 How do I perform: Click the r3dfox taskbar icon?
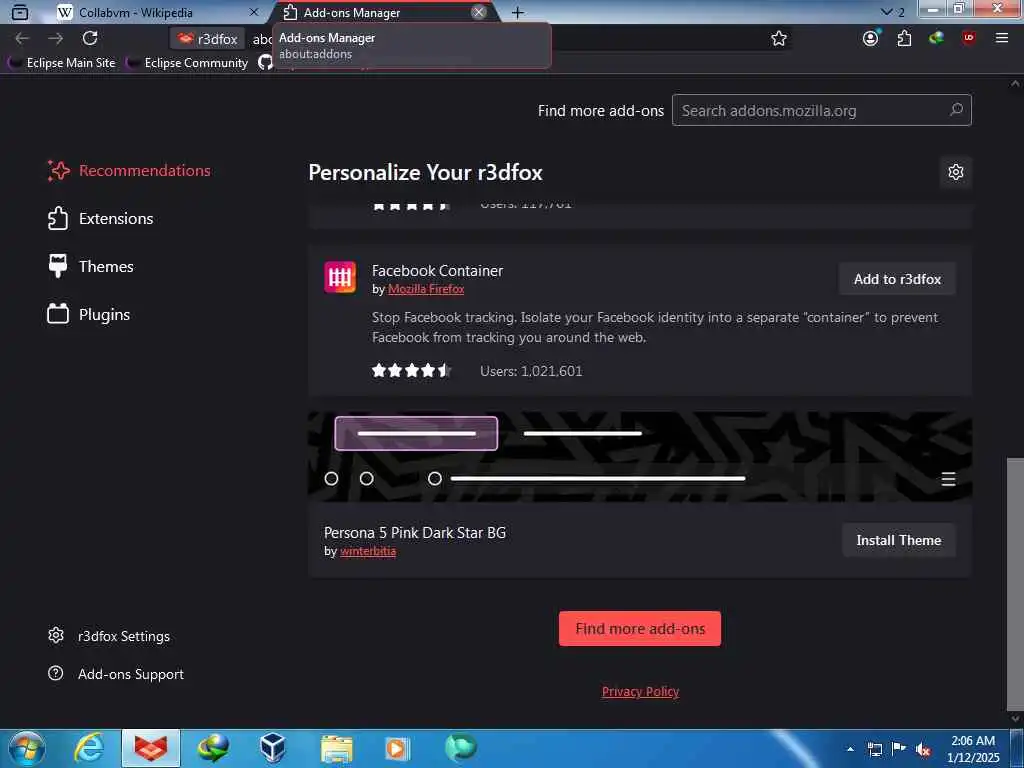point(151,748)
